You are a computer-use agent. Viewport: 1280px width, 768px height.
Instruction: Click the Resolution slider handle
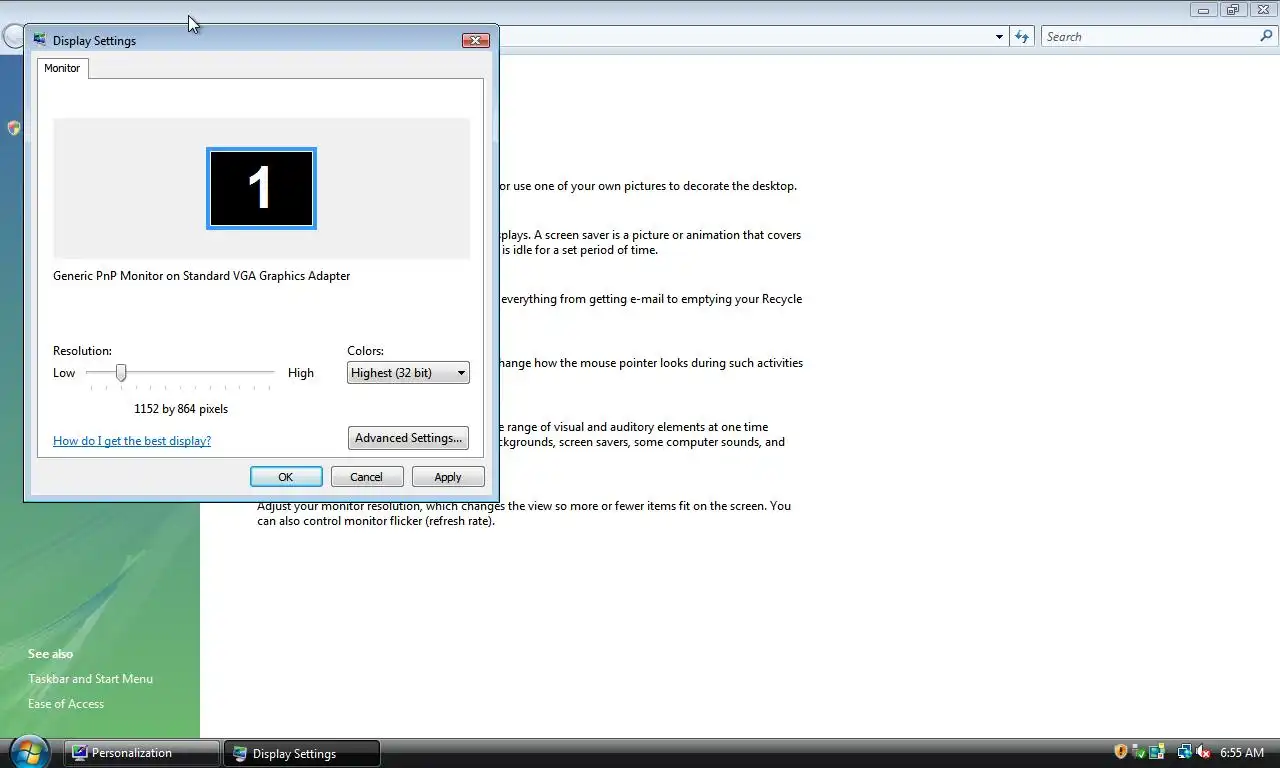(x=121, y=372)
